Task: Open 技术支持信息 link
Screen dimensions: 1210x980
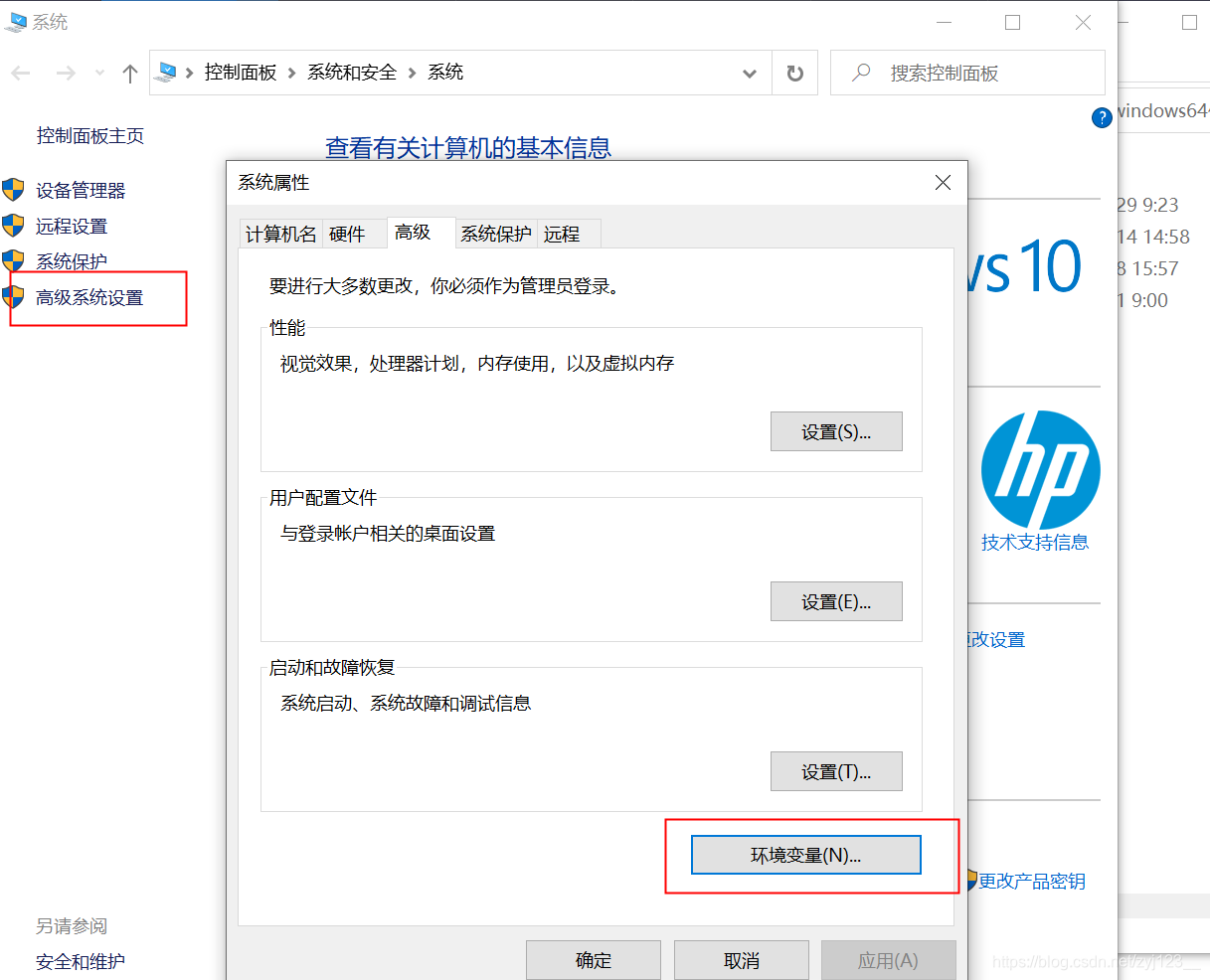Action: 1035,542
